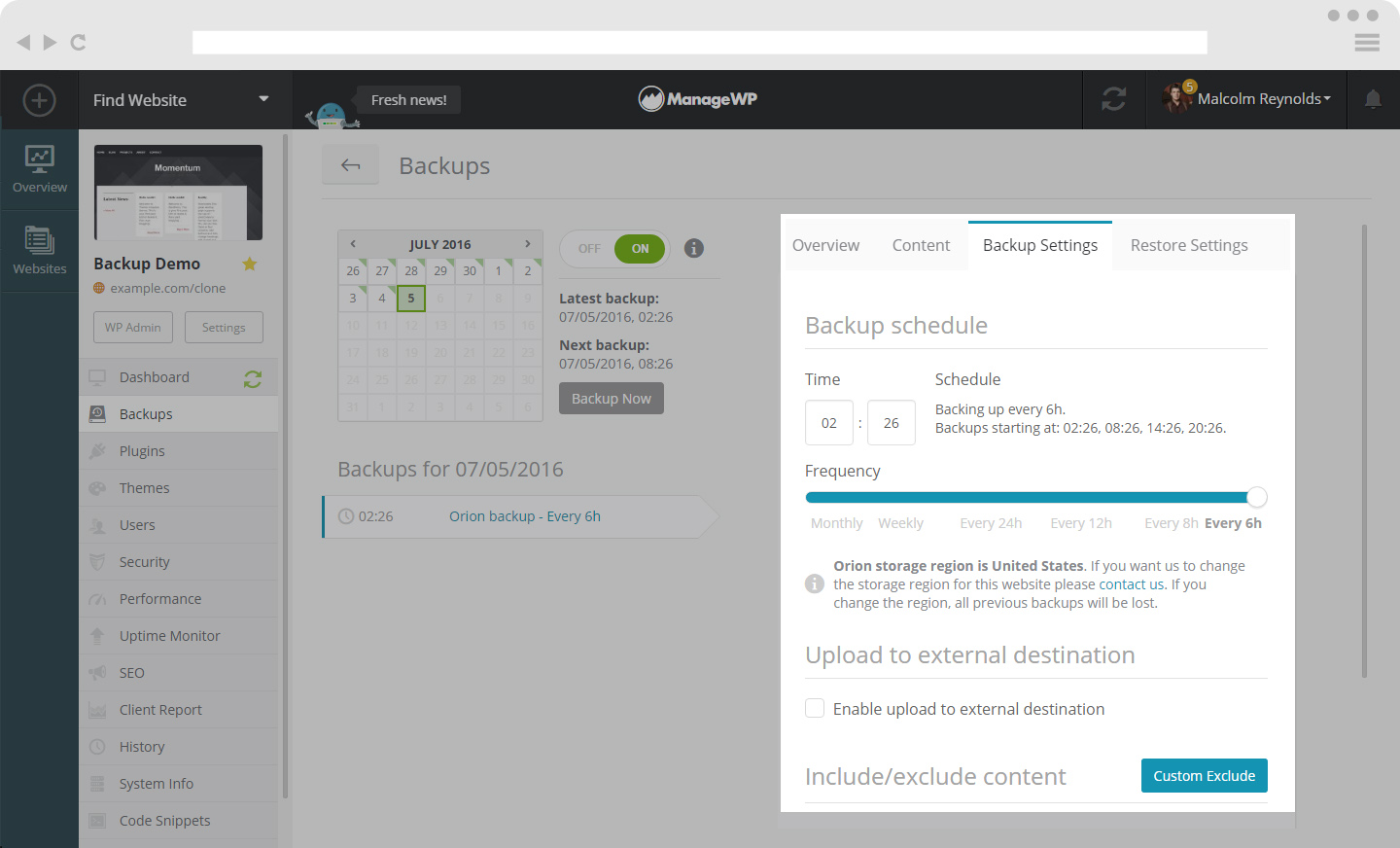The height and width of the screenshot is (848, 1400).
Task: Click the sync refresh icon in header
Action: (1114, 99)
